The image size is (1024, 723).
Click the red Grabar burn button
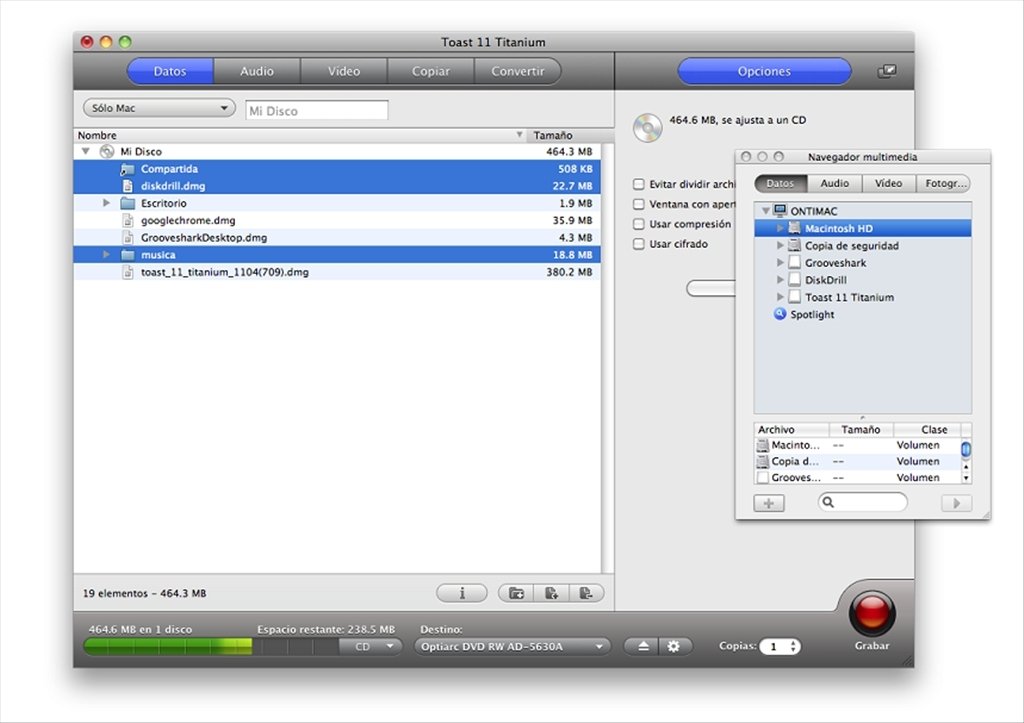[x=872, y=613]
